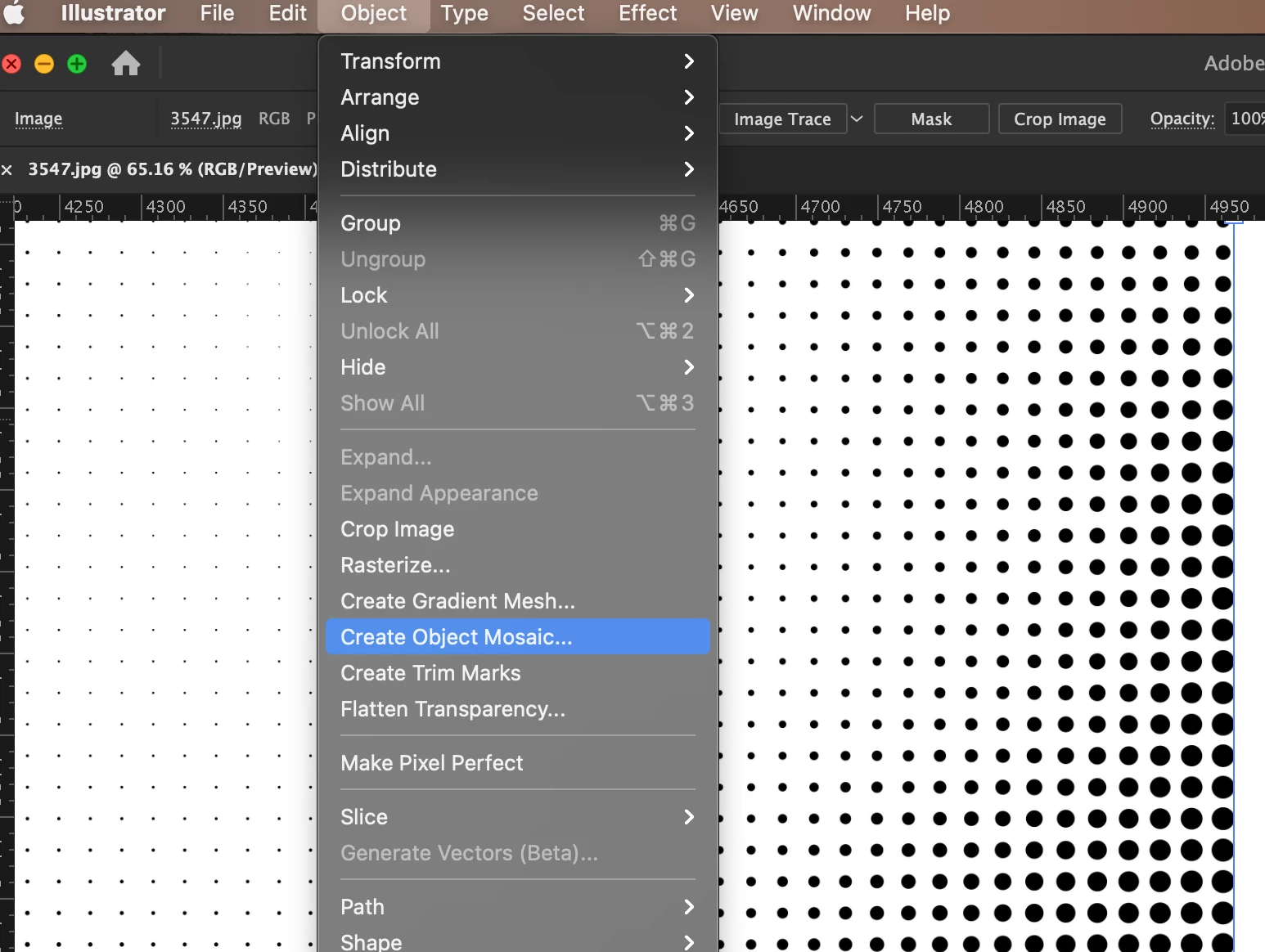The width and height of the screenshot is (1265, 952).
Task: Click the horizontal ruler at 4800
Action: (984, 207)
